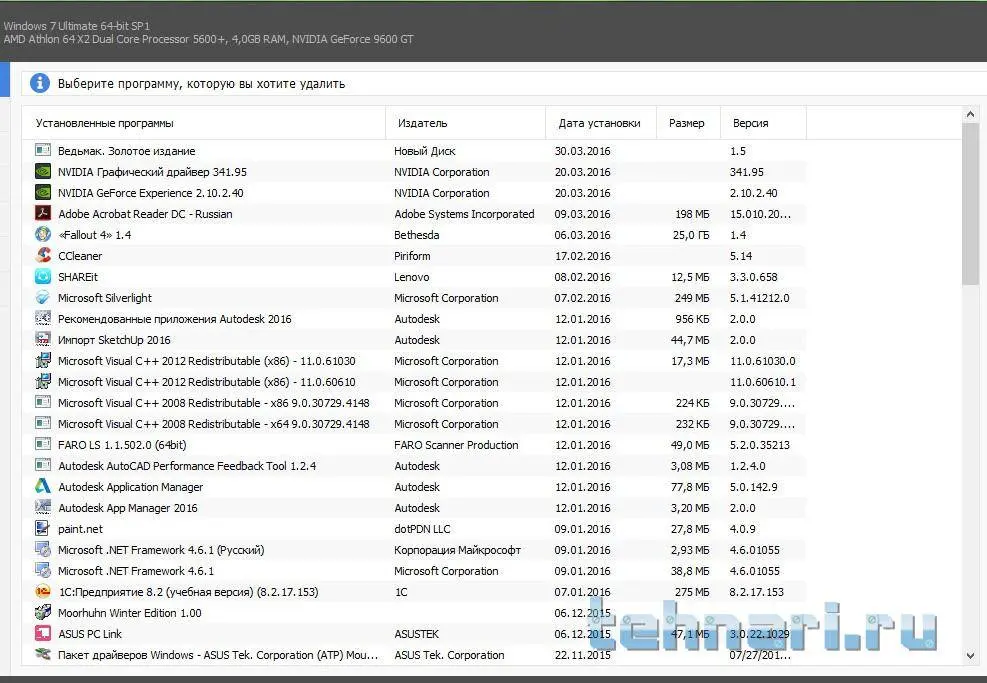Click the Visual C++ 2012 11.0.60610 icon
The image size is (987, 683).
[x=43, y=381]
